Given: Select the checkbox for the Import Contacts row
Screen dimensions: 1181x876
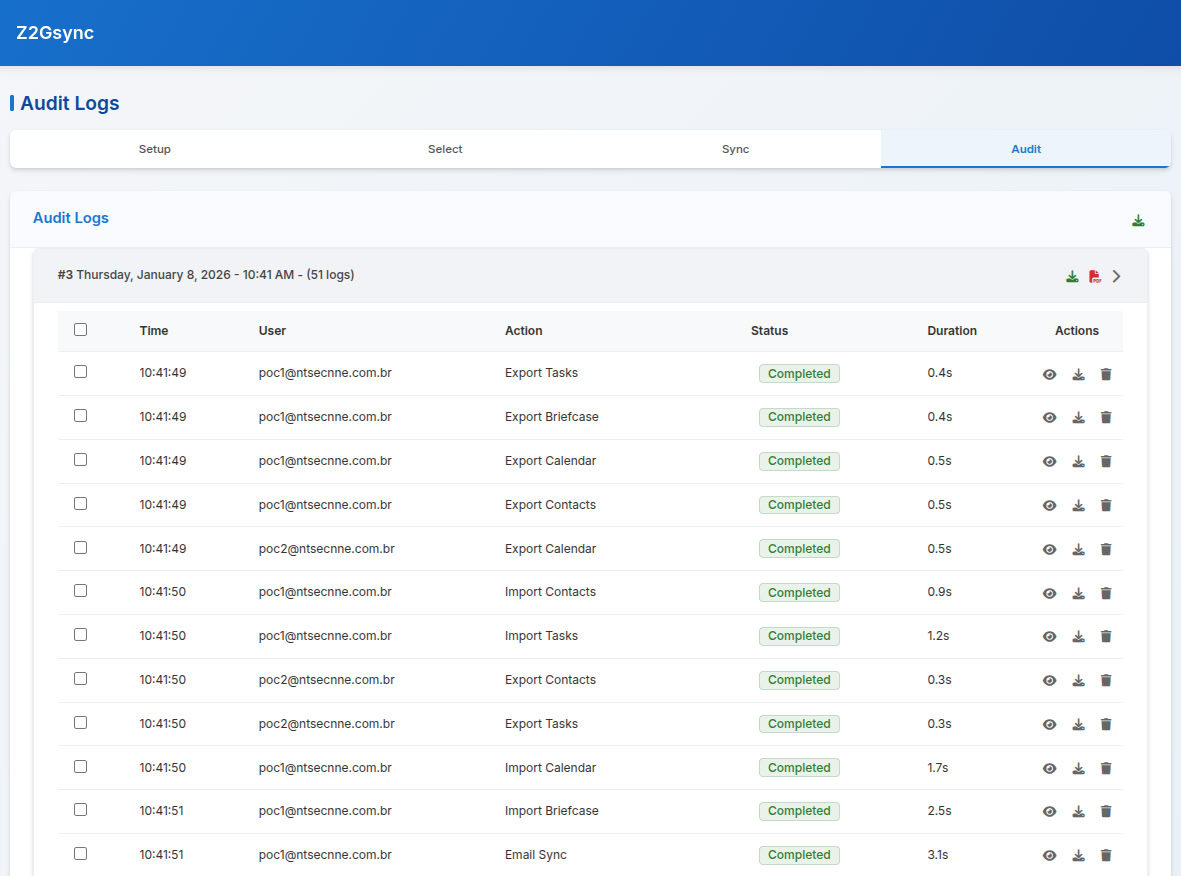Looking at the screenshot, I should (x=80, y=590).
